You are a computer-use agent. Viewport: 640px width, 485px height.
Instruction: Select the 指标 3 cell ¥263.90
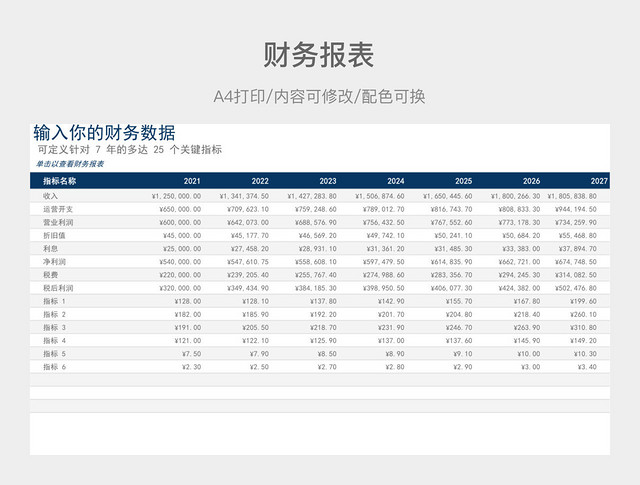click(526, 327)
